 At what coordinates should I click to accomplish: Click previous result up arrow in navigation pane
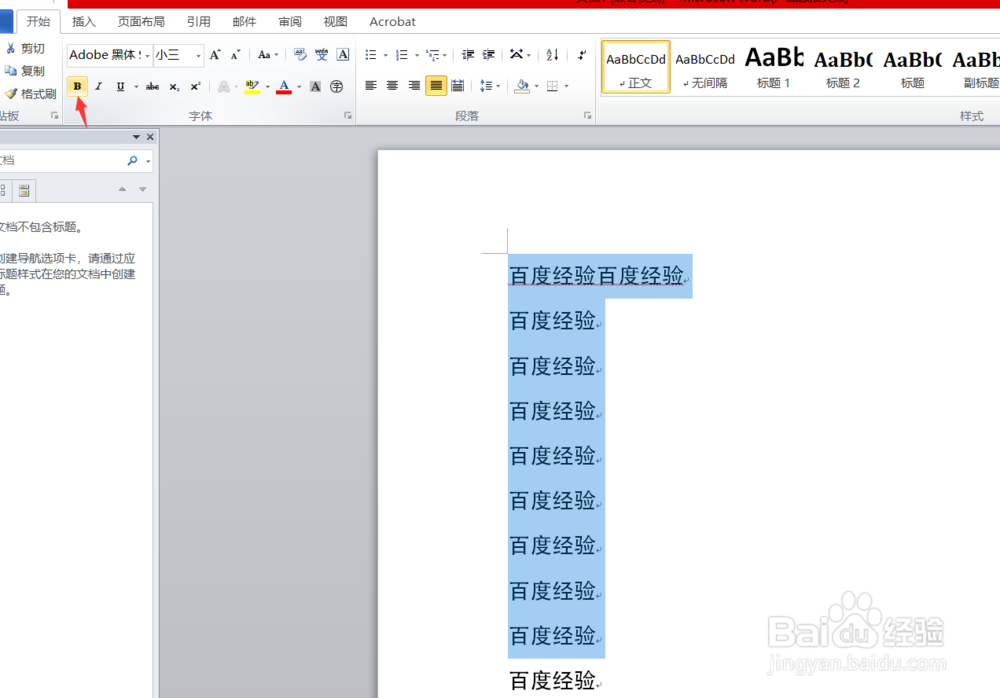[x=122, y=189]
